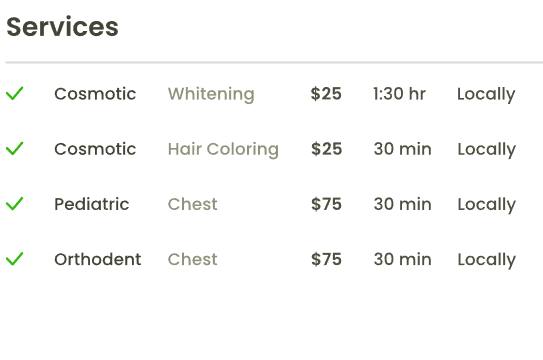Select the Whitening service name
The width and height of the screenshot is (543, 360).
(211, 94)
